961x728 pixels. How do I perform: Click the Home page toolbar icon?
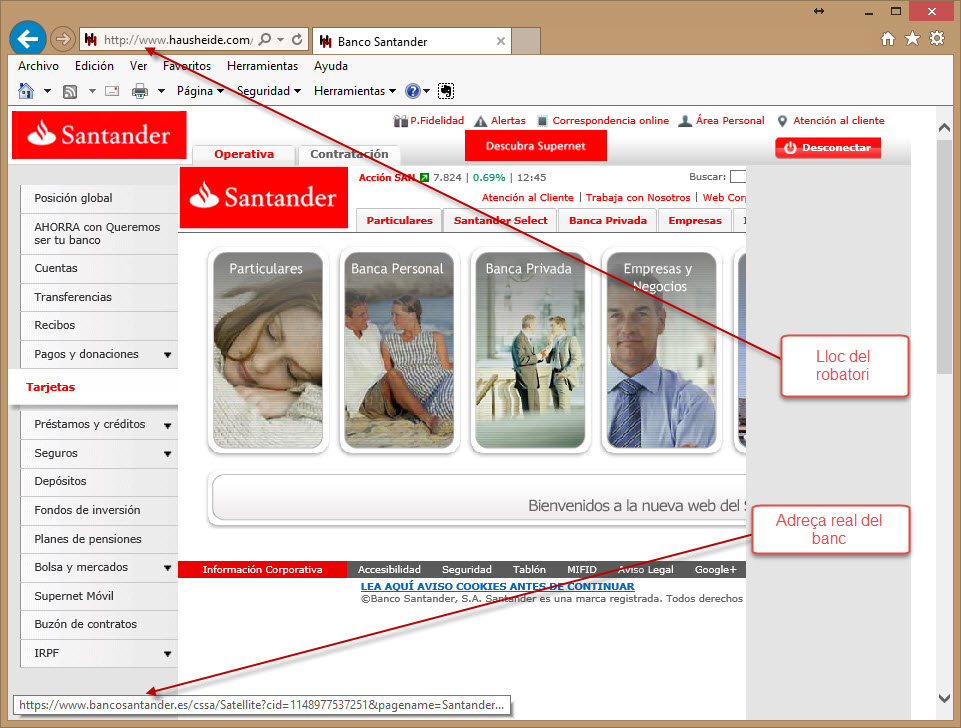pos(26,91)
